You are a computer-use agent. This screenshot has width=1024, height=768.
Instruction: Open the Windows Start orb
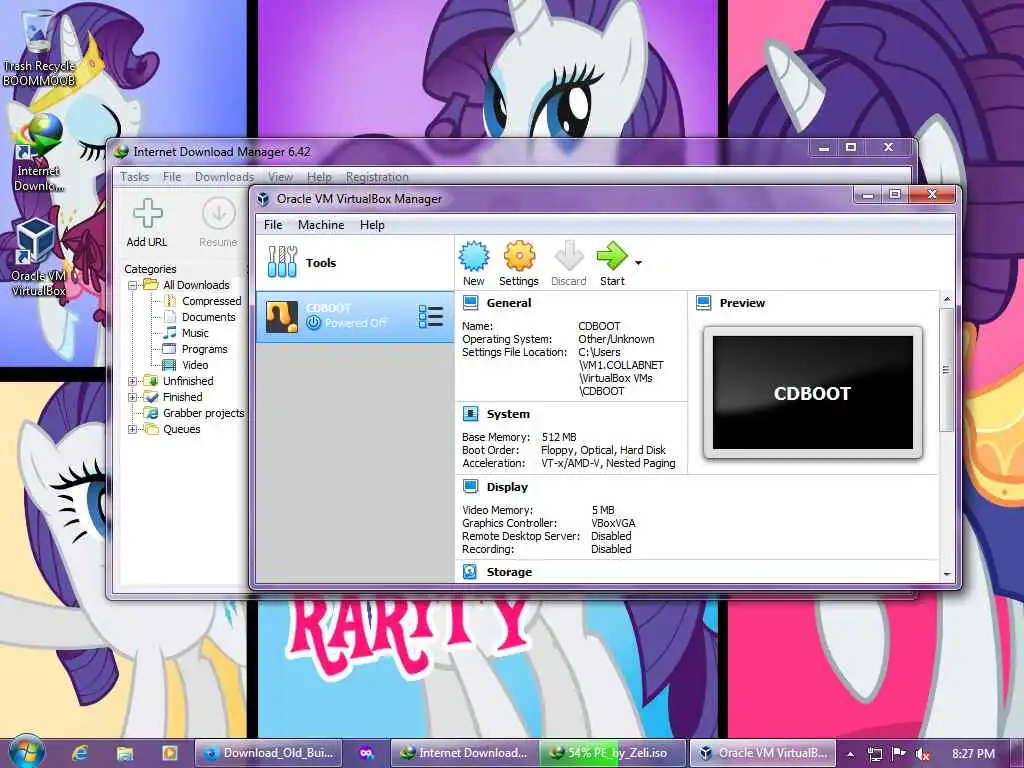pyautogui.click(x=25, y=752)
